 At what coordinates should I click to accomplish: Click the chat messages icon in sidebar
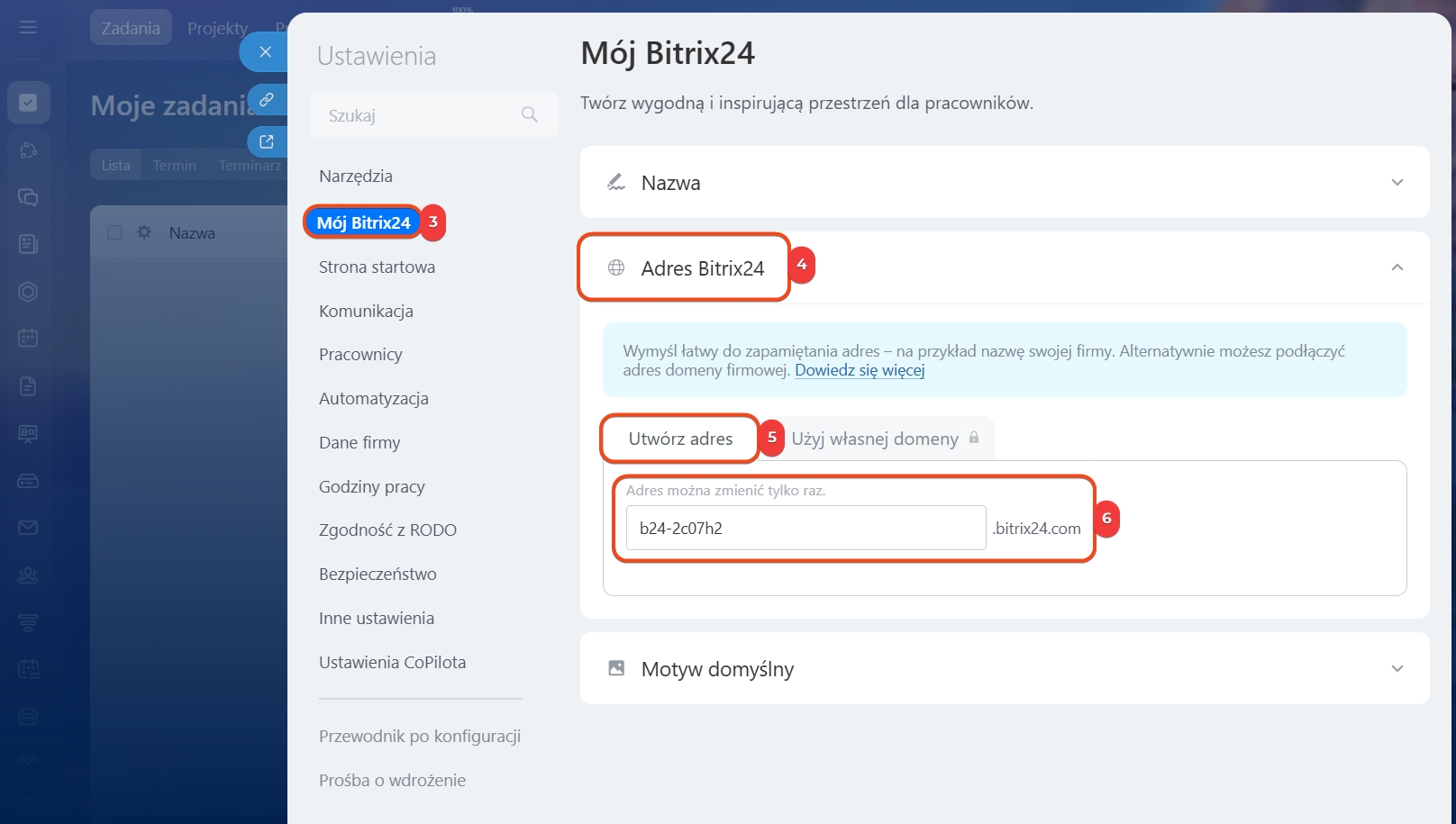click(28, 197)
